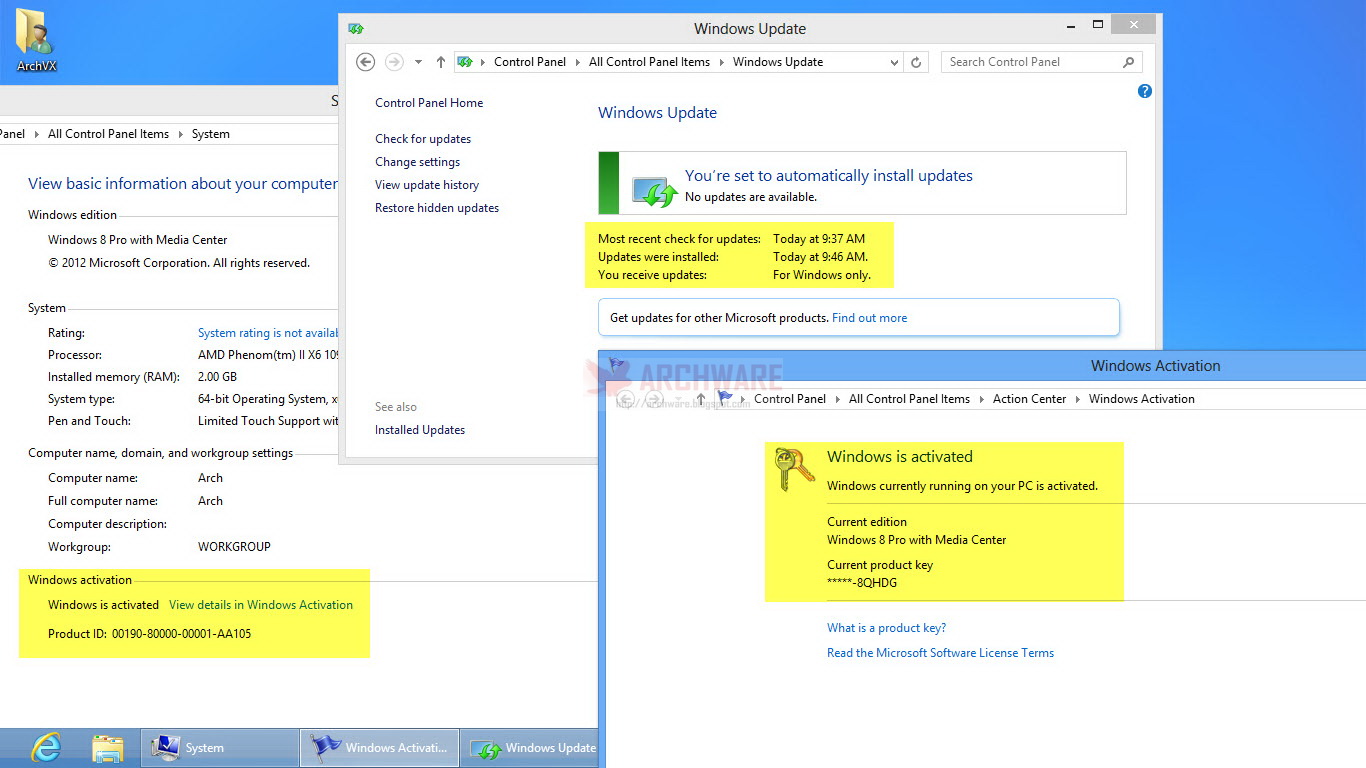Click Check for updates

pyautogui.click(x=423, y=139)
